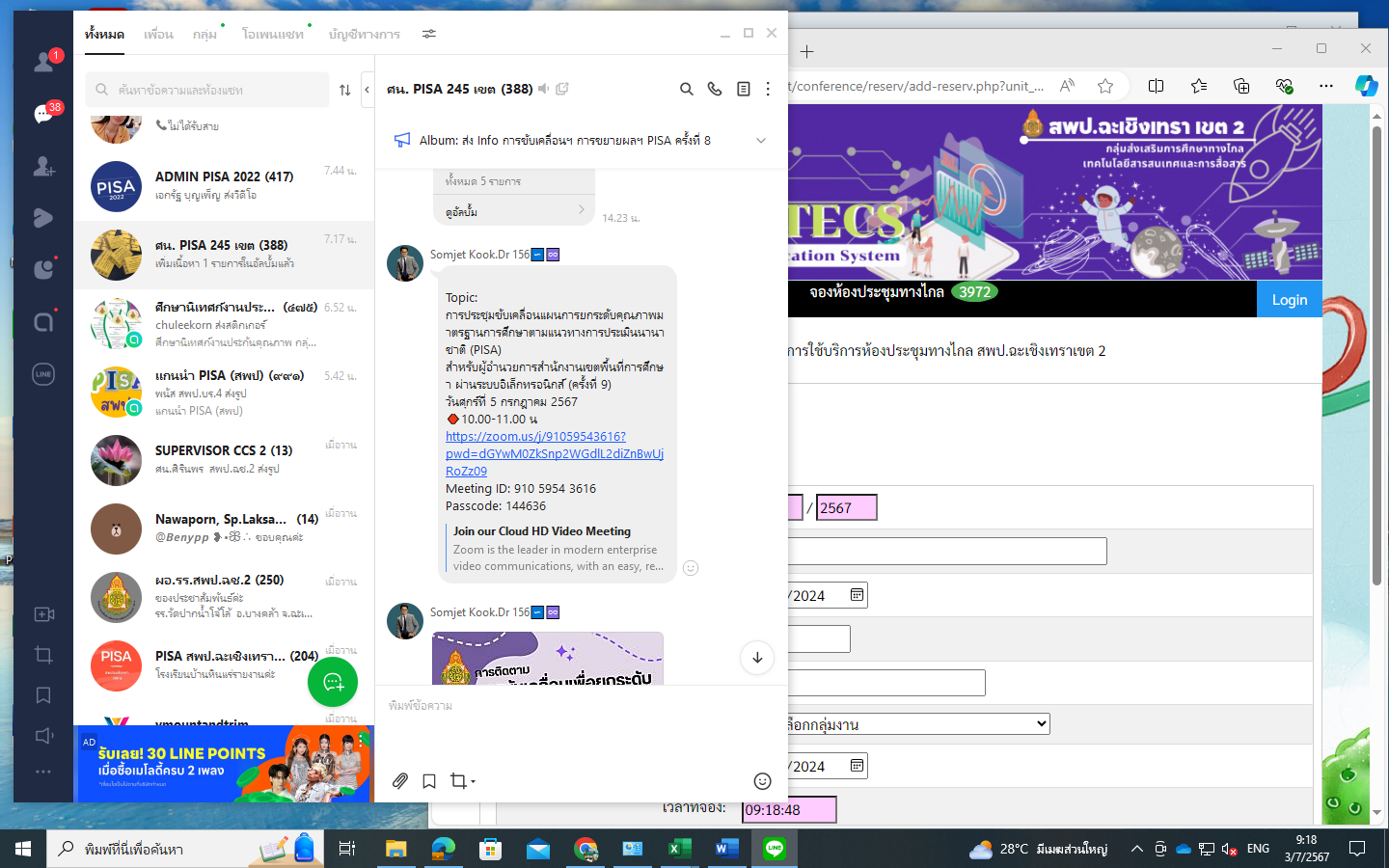The image size is (1389, 868).
Task: Click the chat search field
Action: (x=207, y=90)
